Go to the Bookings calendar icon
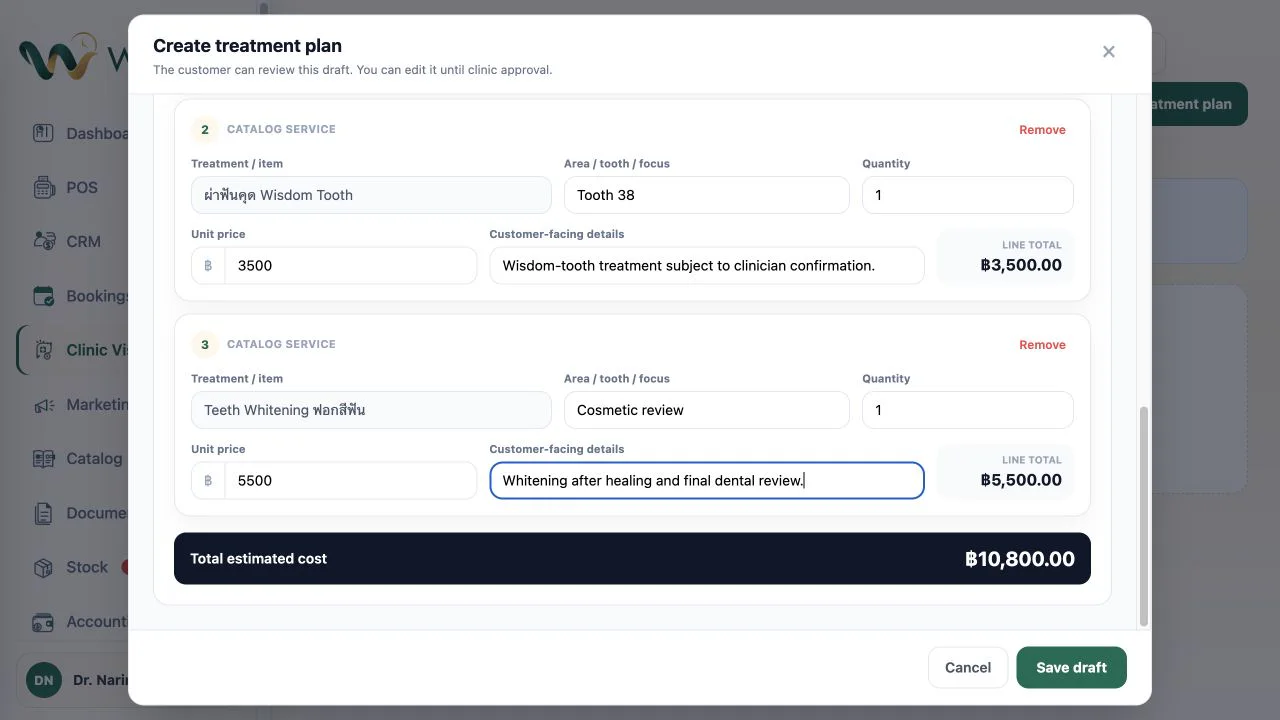The width and height of the screenshot is (1280, 720). tap(43, 296)
